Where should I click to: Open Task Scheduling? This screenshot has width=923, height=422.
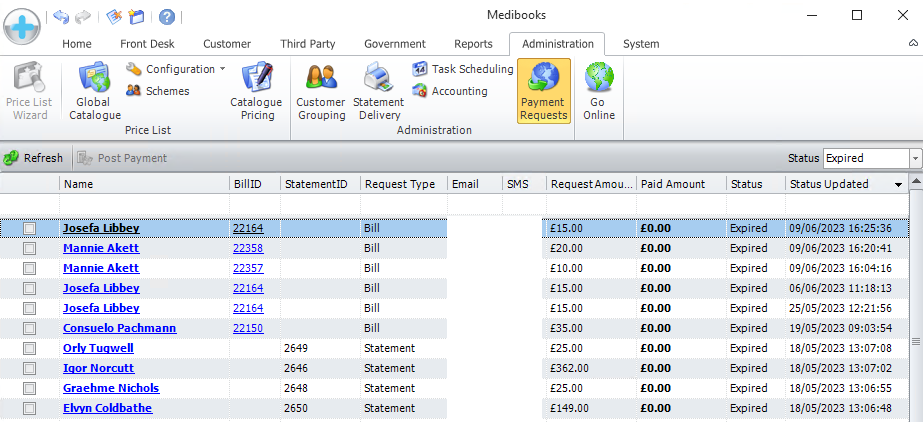click(463, 69)
